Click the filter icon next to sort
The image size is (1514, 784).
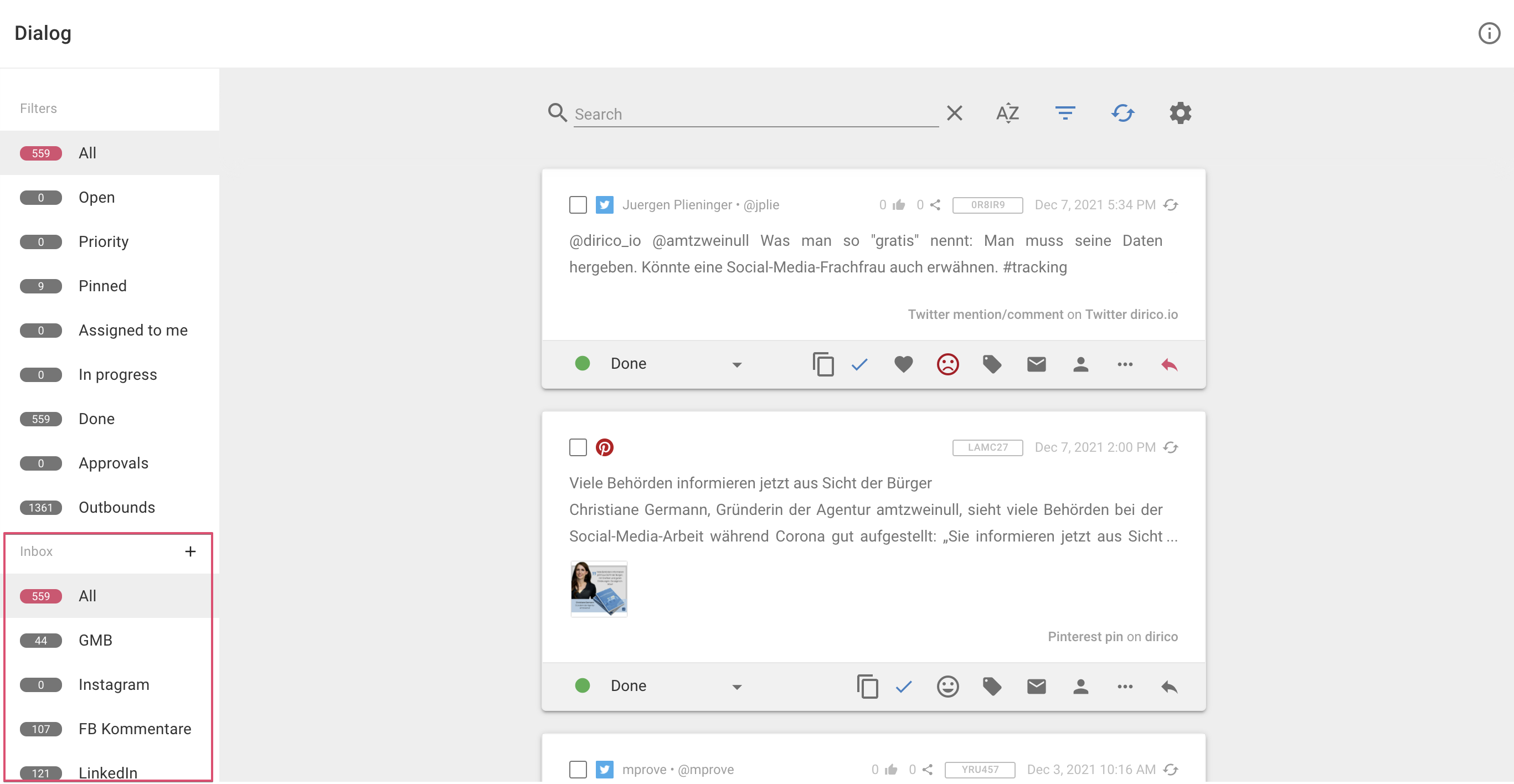(x=1065, y=113)
